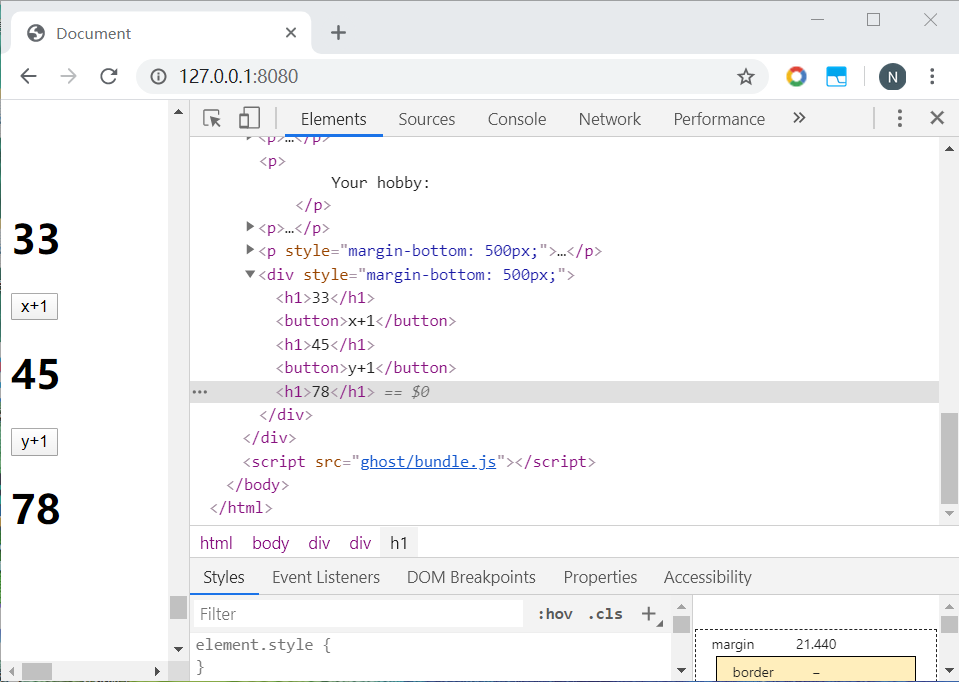Open the Performance tab
The width and height of the screenshot is (959, 682).
[x=719, y=119]
